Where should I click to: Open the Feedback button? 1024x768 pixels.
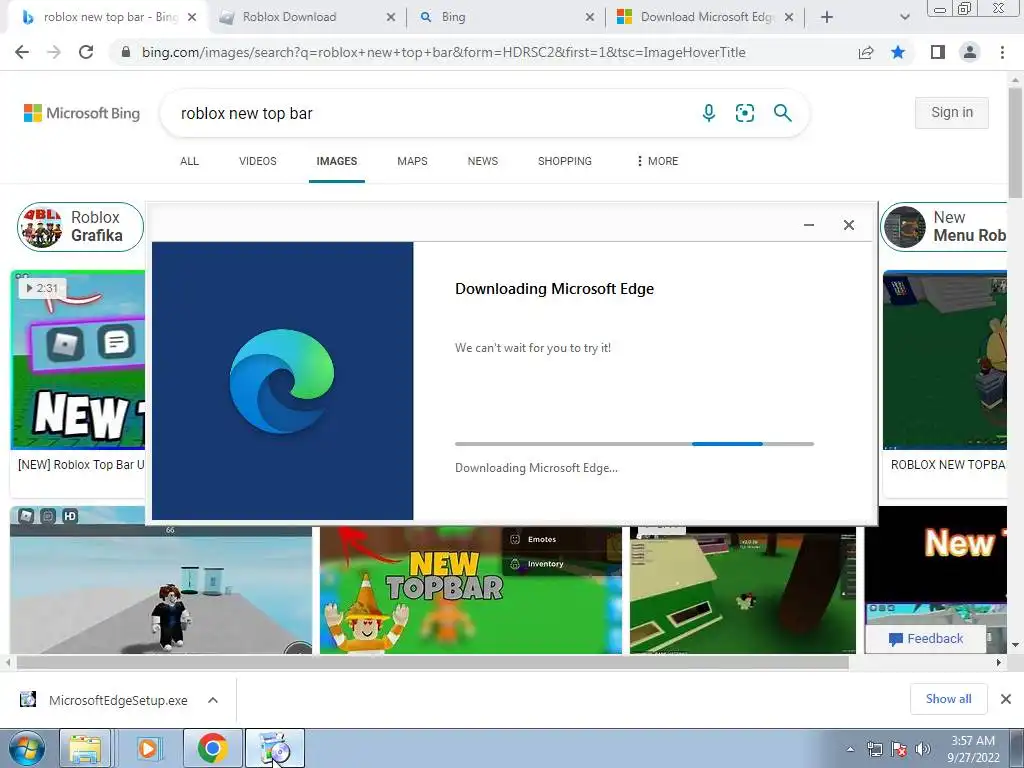[925, 639]
